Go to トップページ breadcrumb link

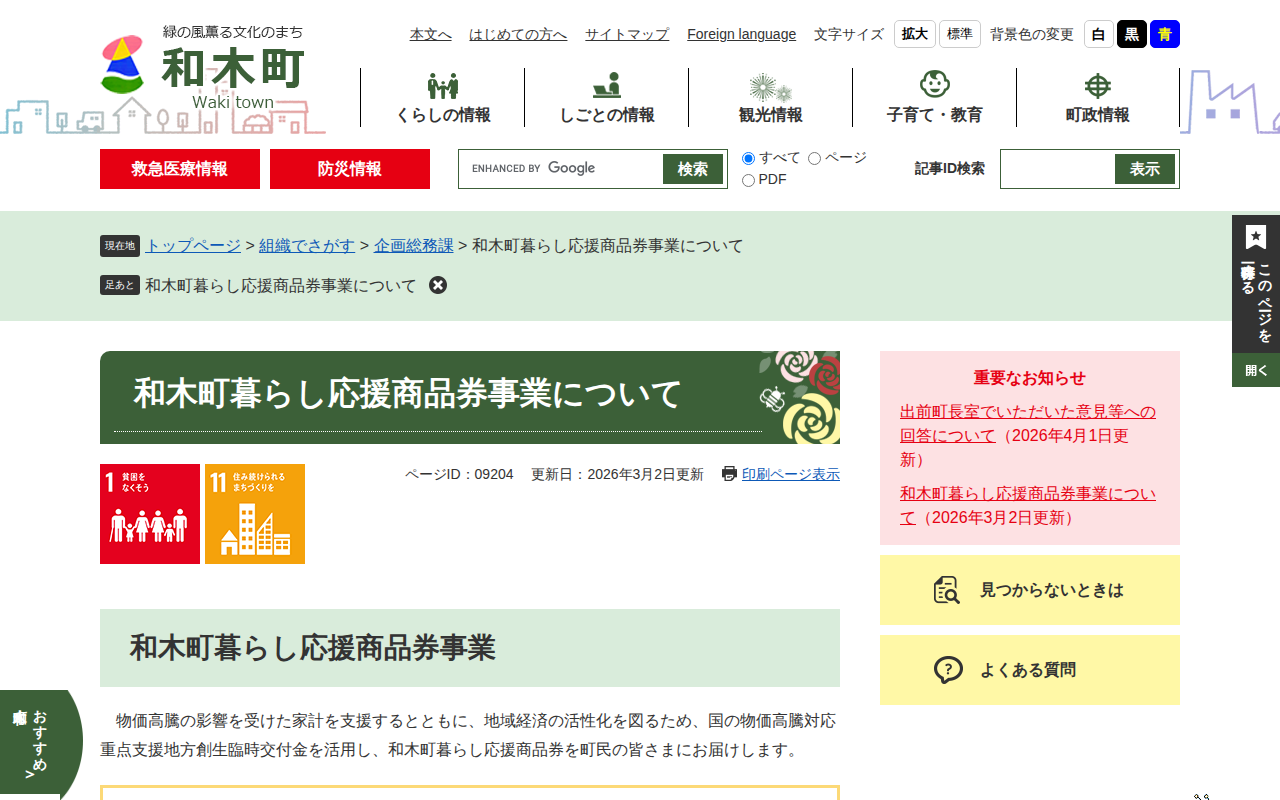click(193, 245)
